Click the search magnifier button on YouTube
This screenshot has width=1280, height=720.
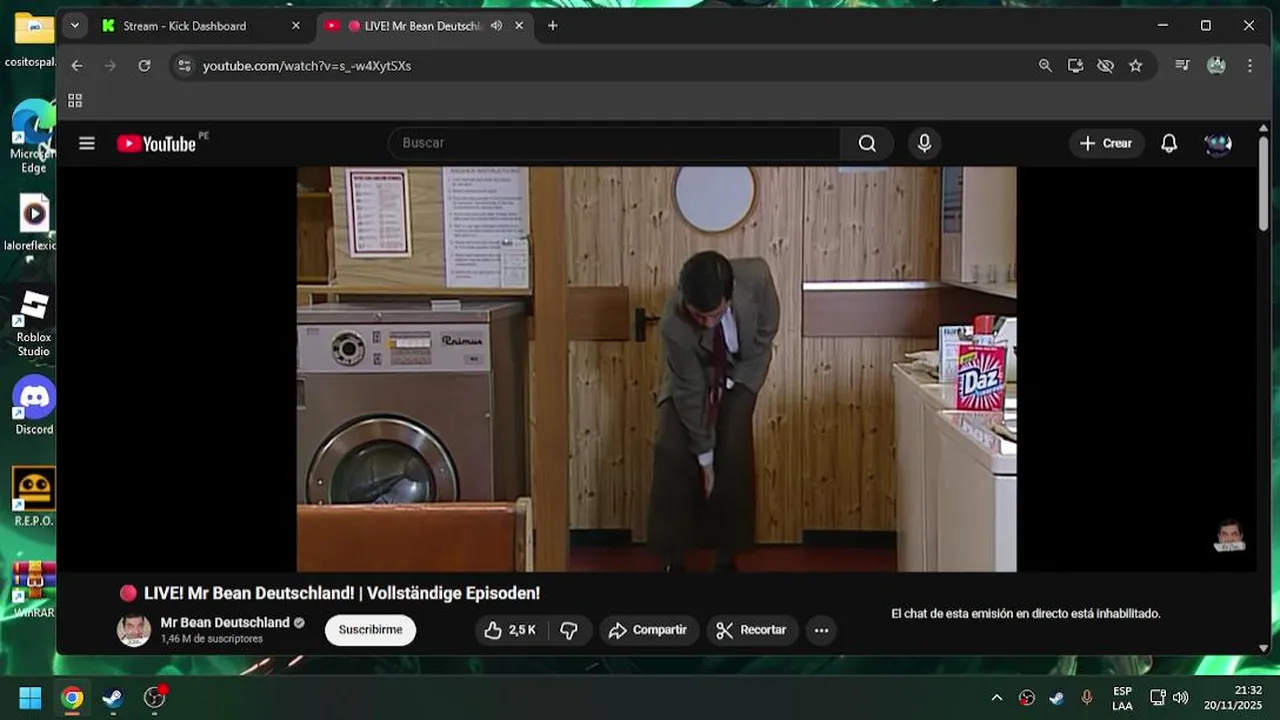coord(867,143)
